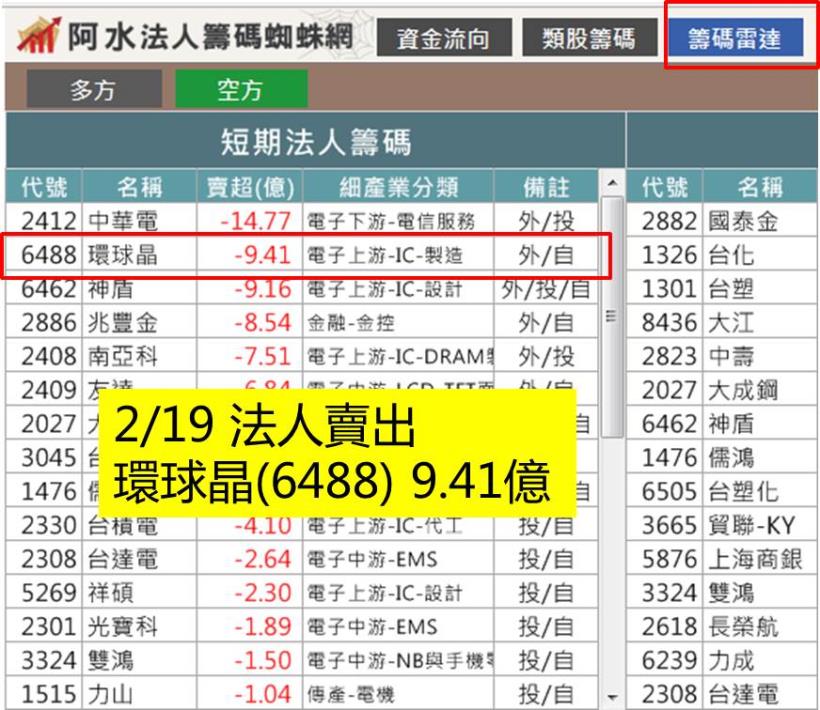This screenshot has width=820, height=710.
Task: Click the -9.16 value for 神盾
Action: click(x=263, y=289)
